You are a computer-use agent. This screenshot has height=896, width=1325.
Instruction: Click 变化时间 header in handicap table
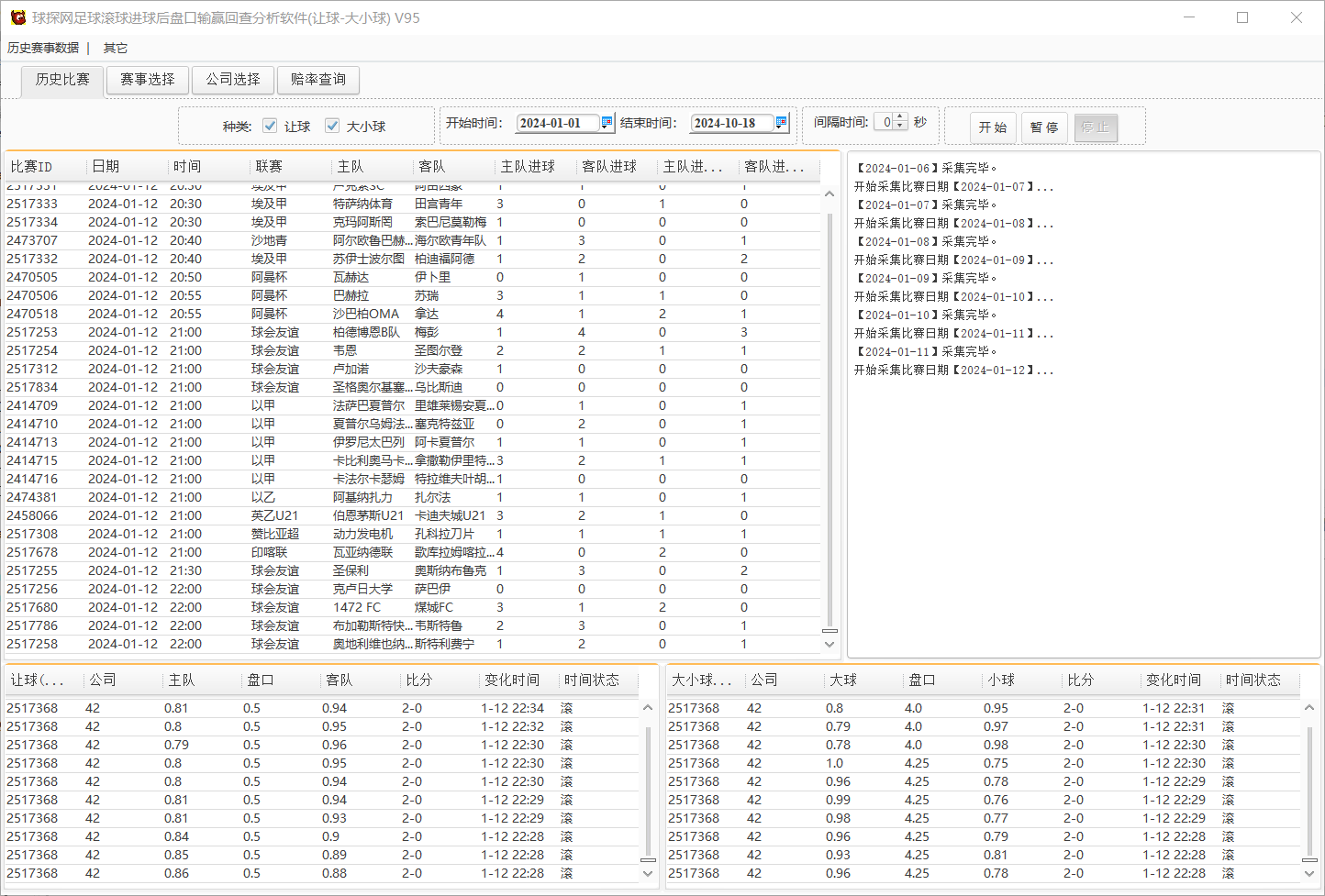(x=519, y=680)
